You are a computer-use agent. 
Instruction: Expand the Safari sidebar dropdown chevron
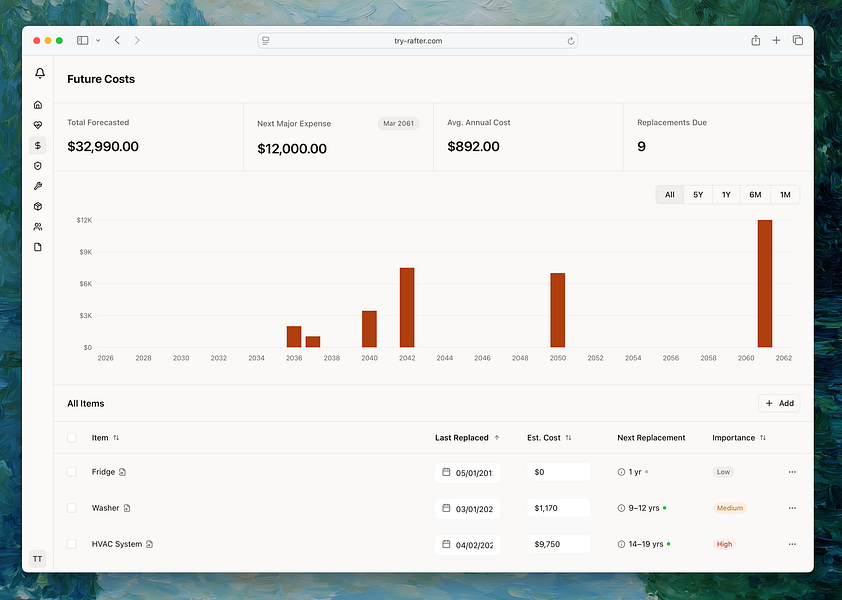coord(98,40)
